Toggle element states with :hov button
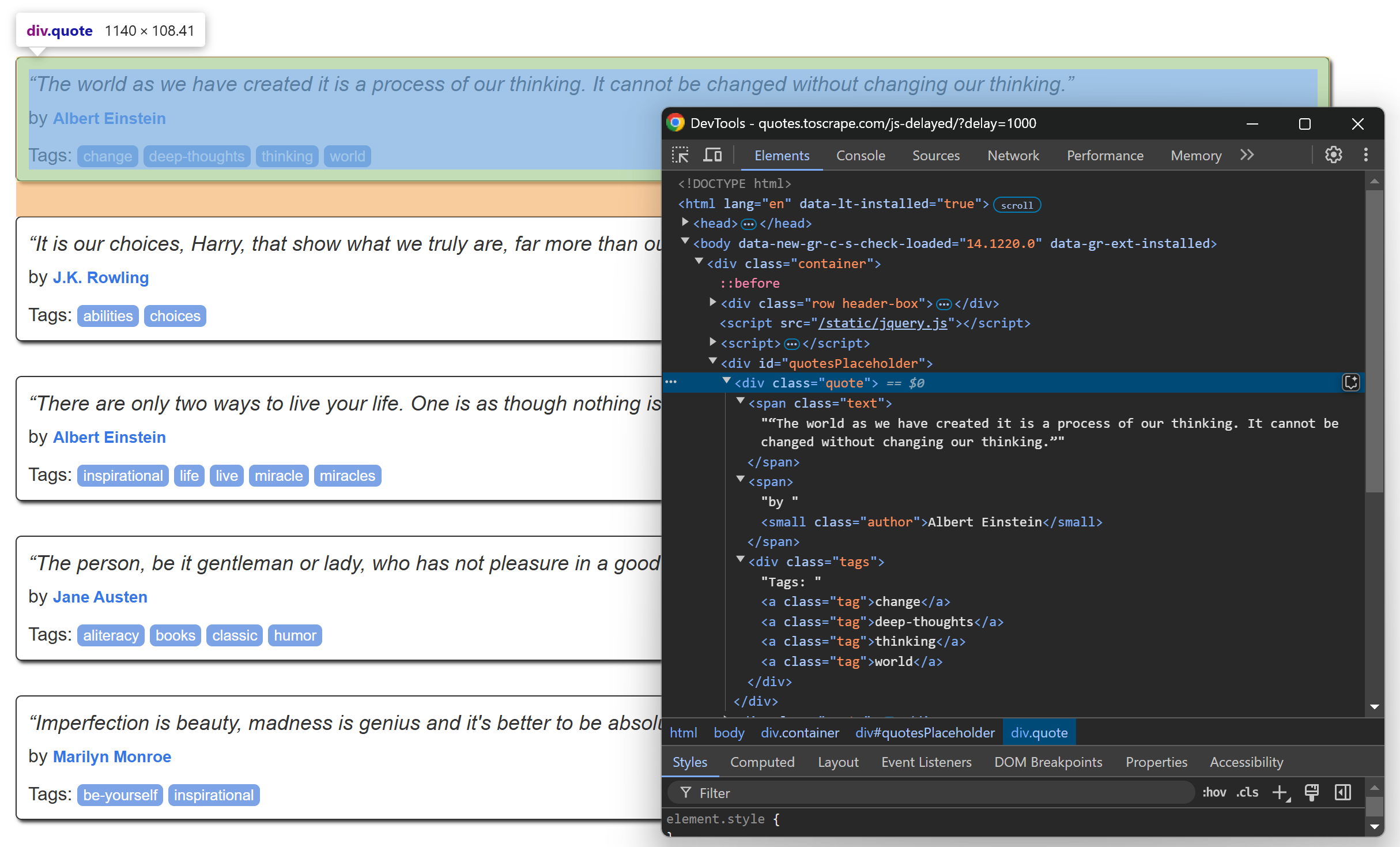 click(x=1214, y=792)
